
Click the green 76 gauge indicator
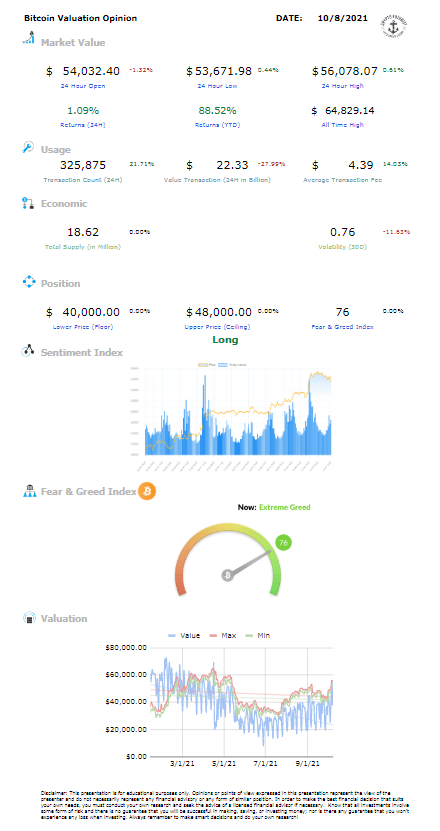(x=284, y=542)
